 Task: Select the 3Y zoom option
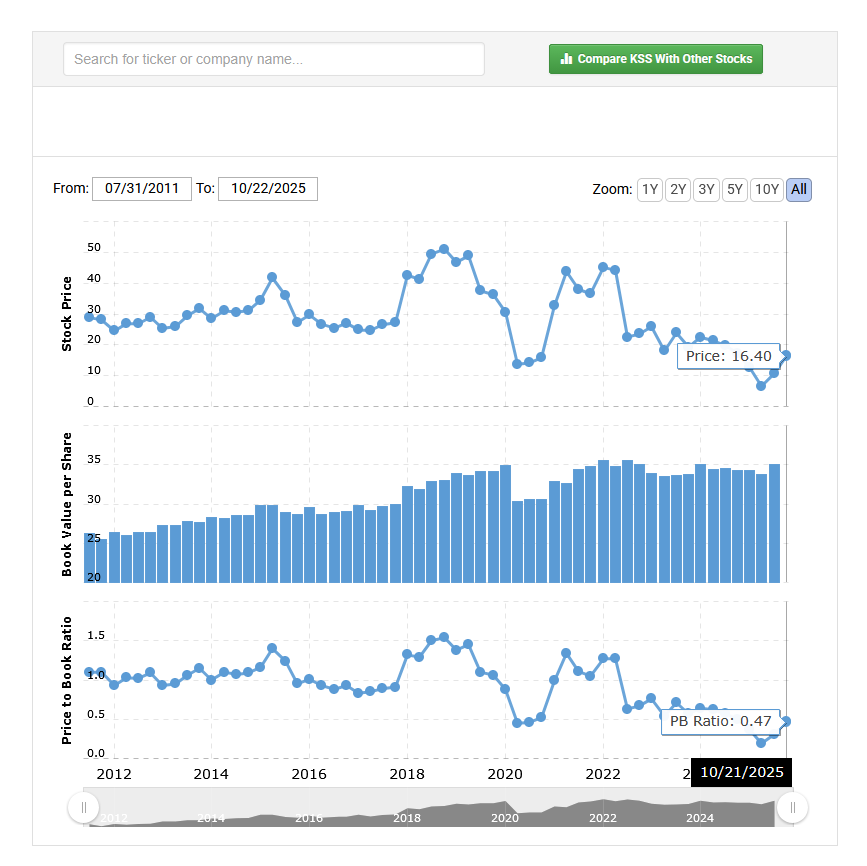tap(706, 190)
